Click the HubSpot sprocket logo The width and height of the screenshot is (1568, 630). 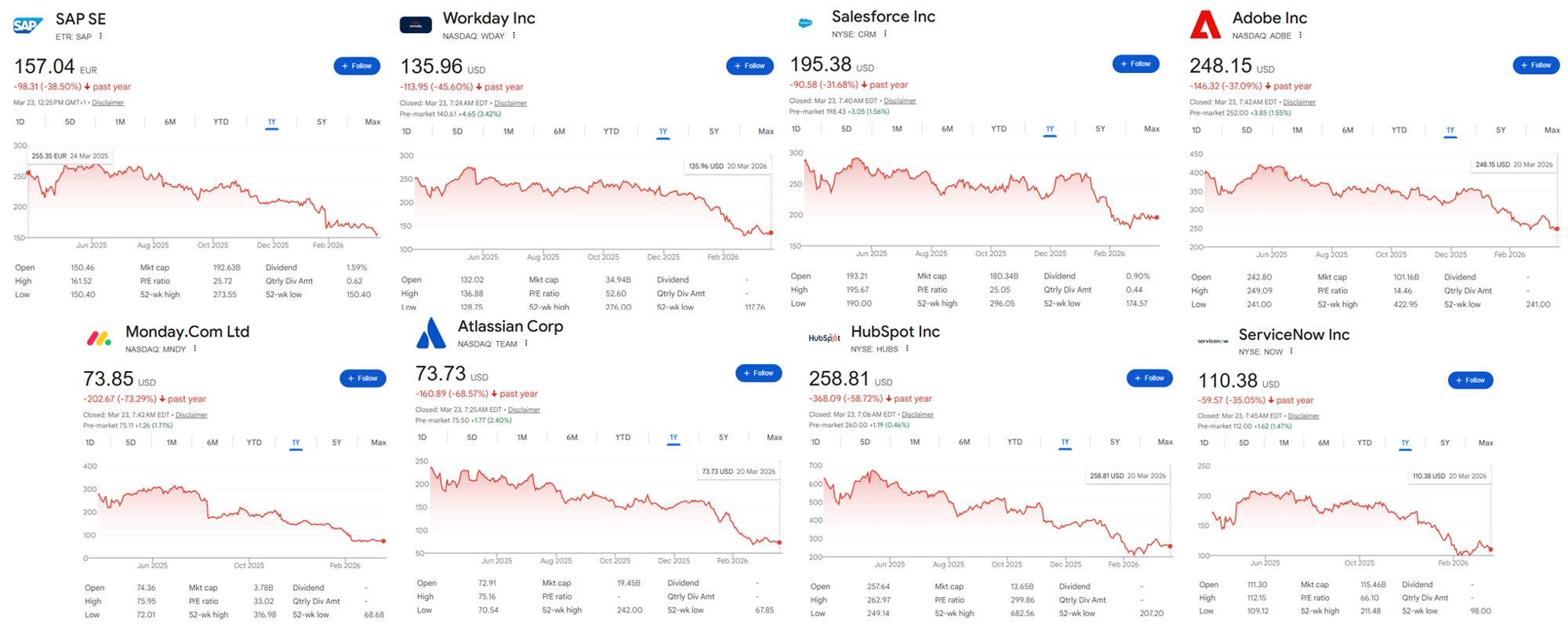coord(826,336)
